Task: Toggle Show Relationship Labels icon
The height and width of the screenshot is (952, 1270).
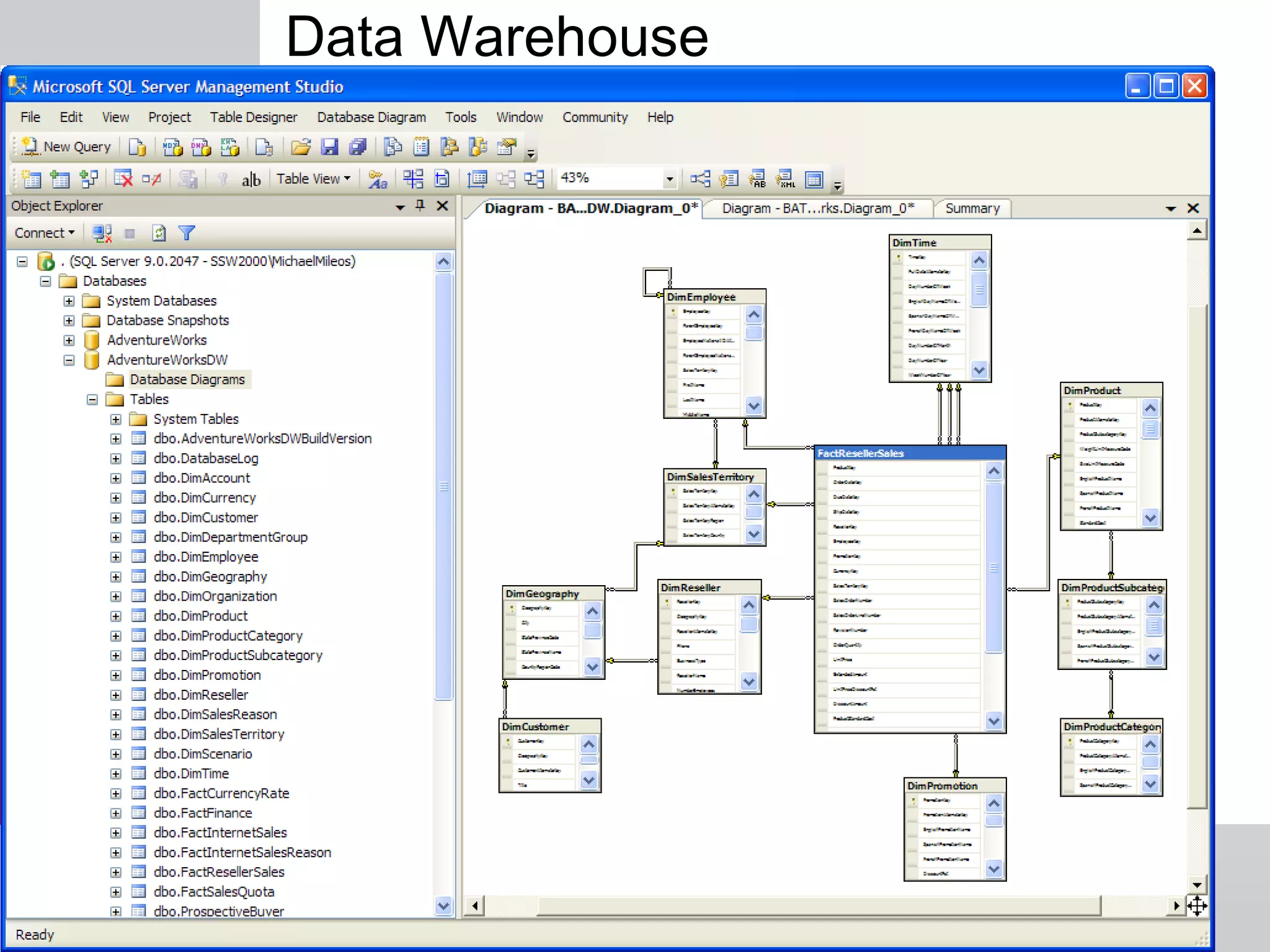Action: point(378,179)
